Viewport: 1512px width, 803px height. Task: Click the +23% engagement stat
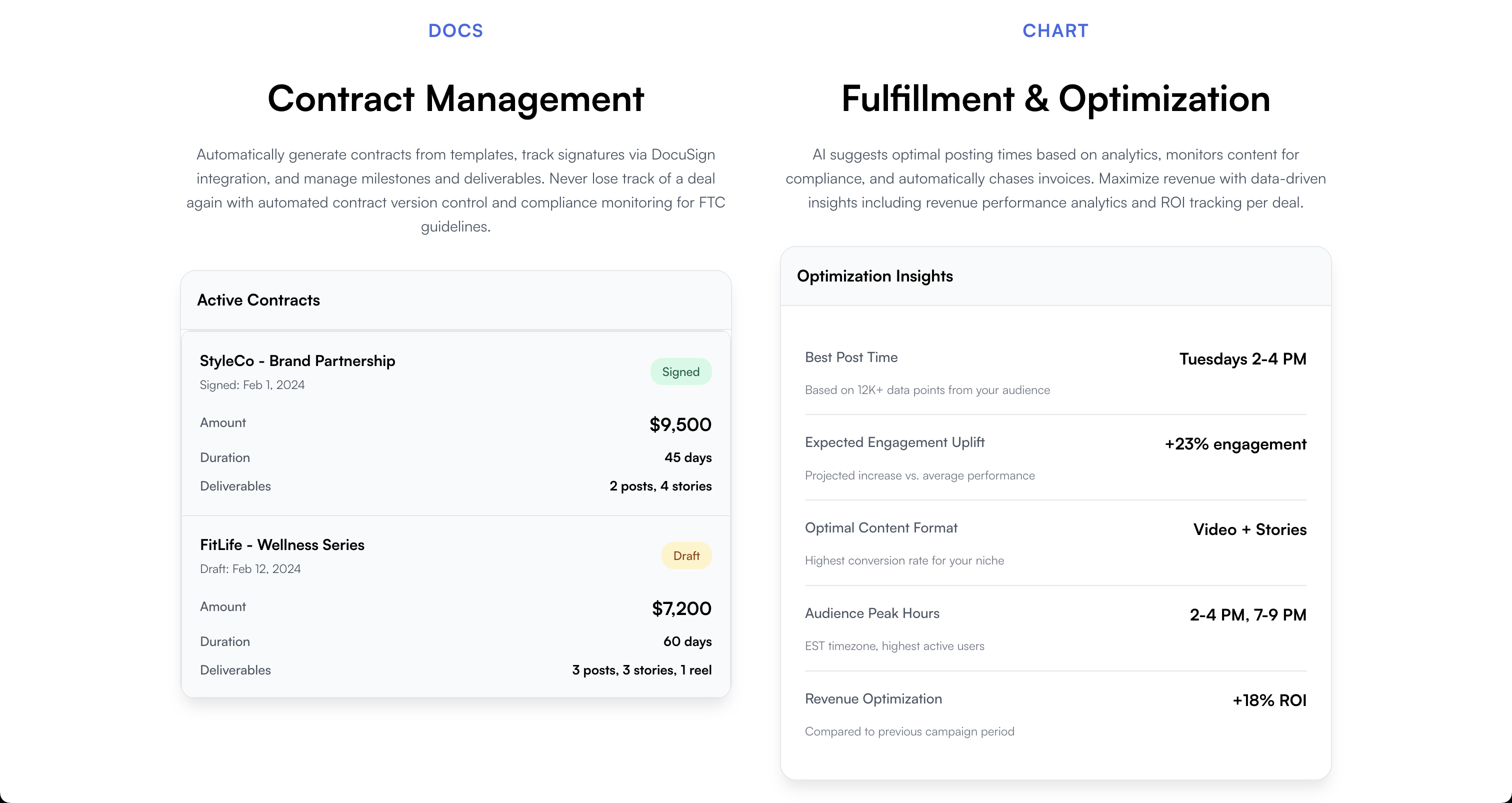1235,444
